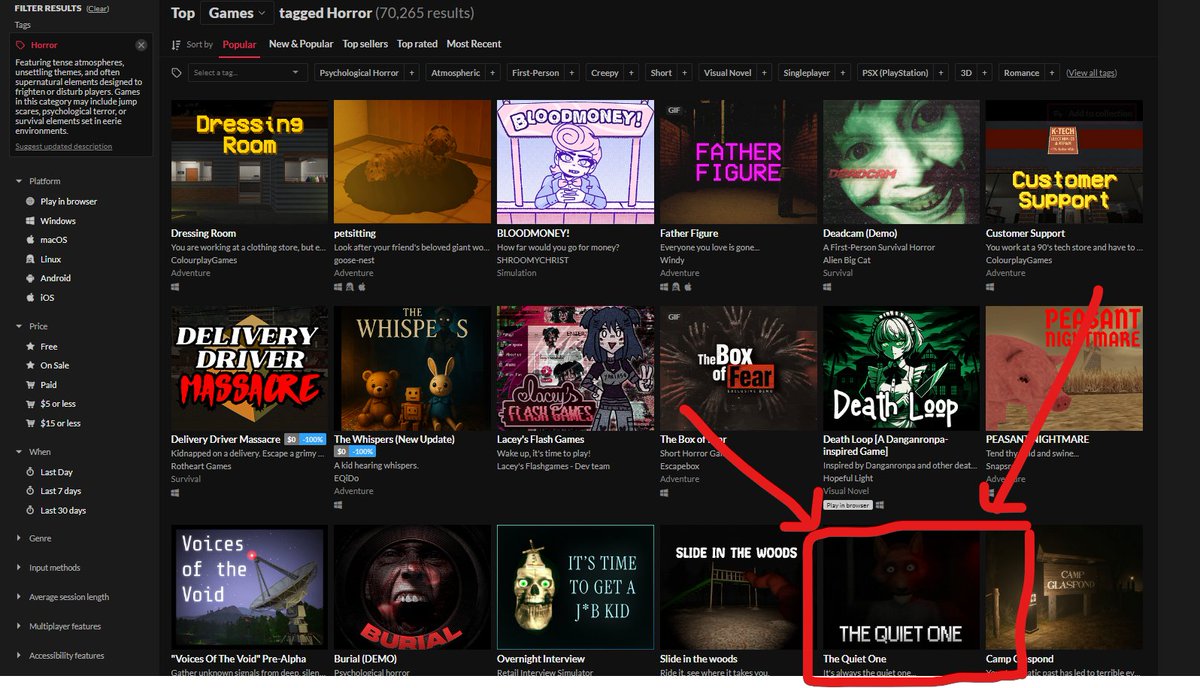
Task: Click the Windows icon under Customer Support
Action: coord(990,286)
